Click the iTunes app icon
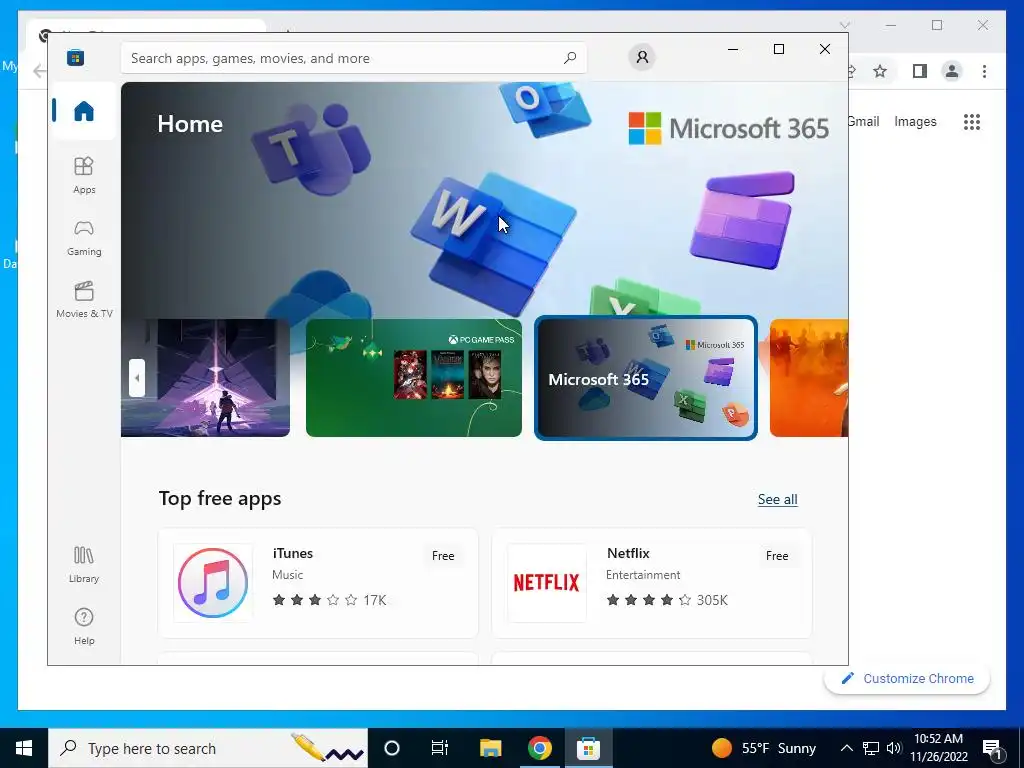This screenshot has width=1024, height=768. [213, 583]
